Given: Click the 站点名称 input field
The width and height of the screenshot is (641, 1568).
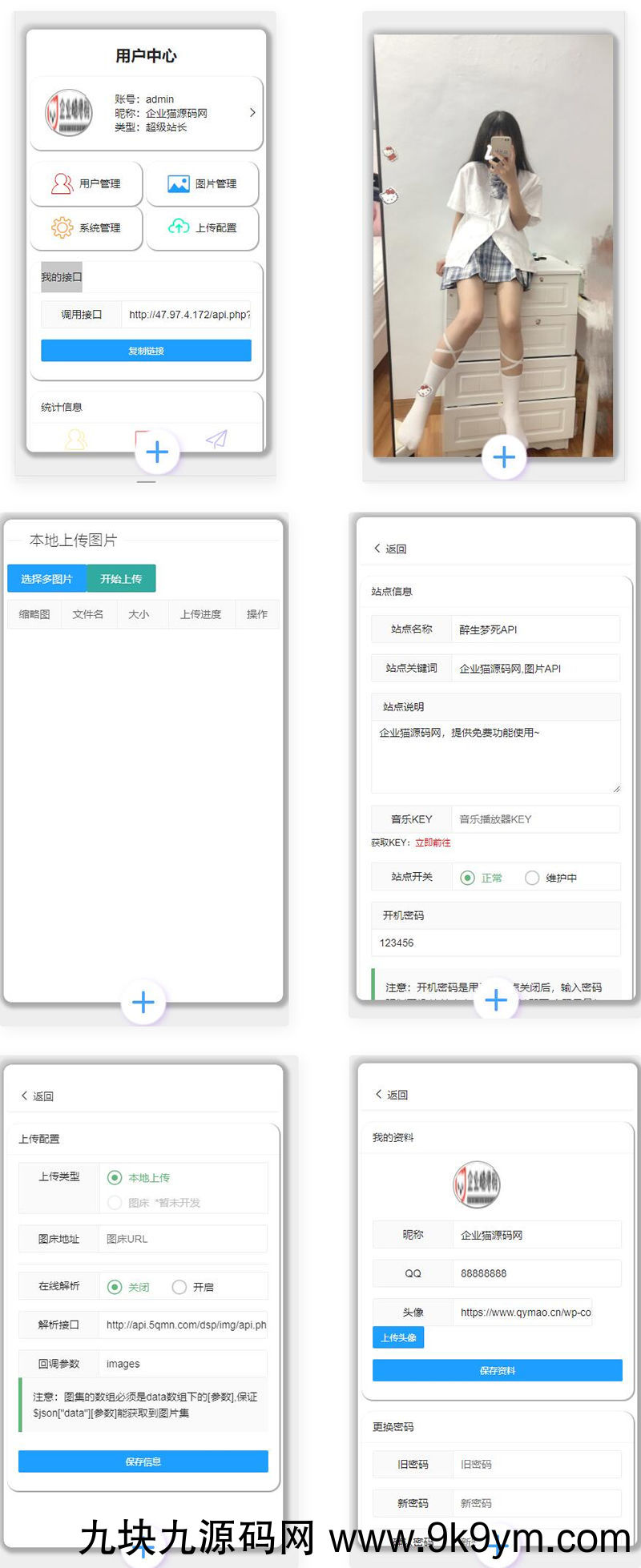Looking at the screenshot, I should pos(534,629).
